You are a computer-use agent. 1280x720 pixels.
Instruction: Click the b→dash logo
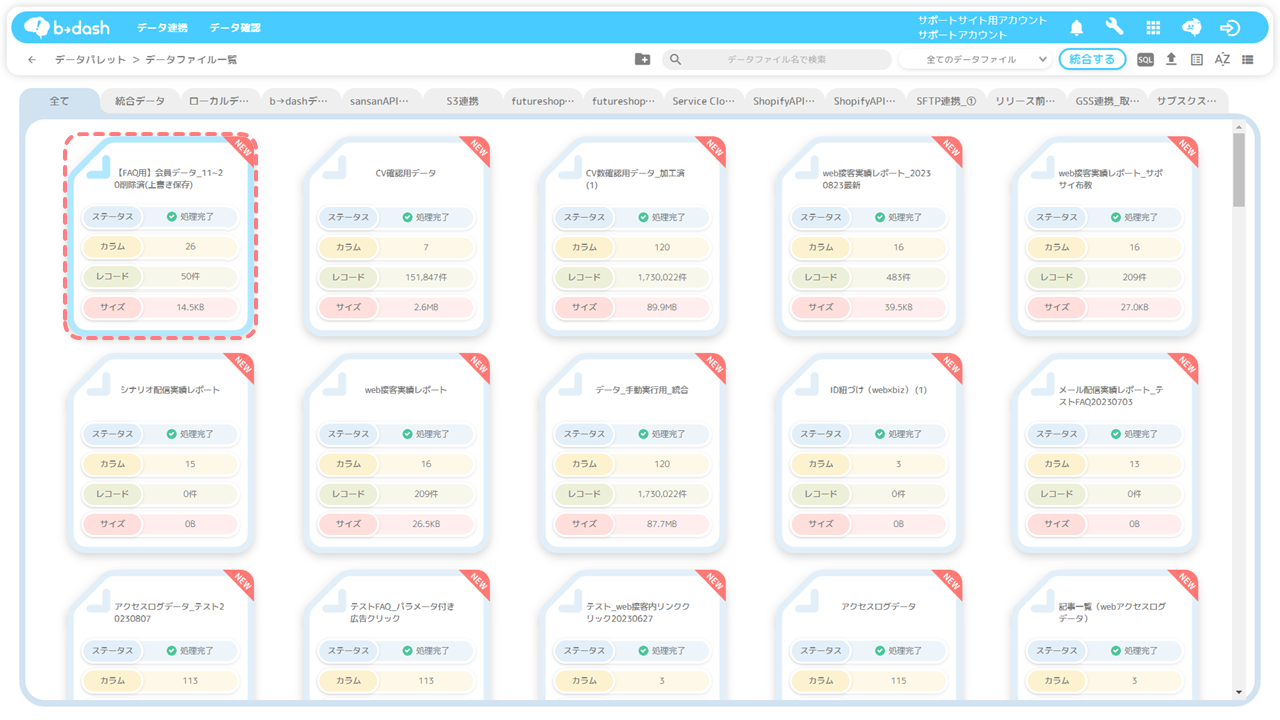click(x=67, y=27)
